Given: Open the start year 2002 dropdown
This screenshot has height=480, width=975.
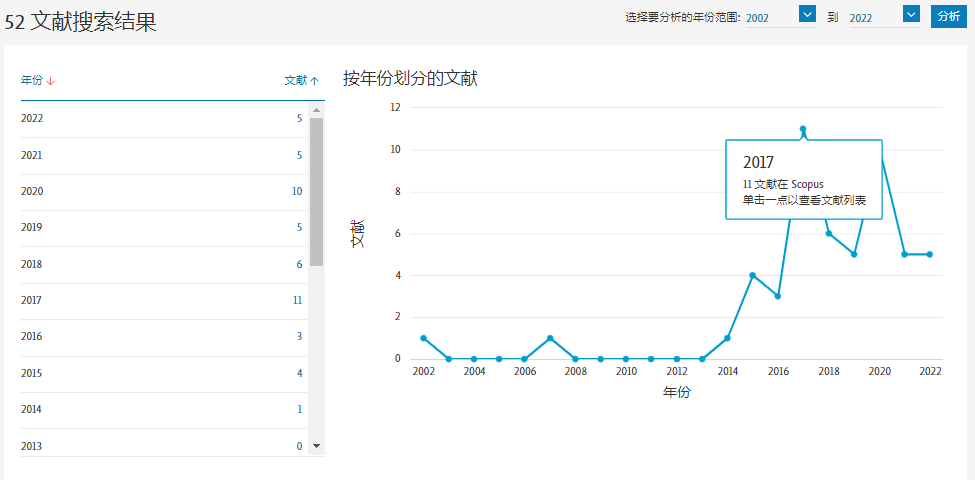Looking at the screenshot, I should (808, 14).
